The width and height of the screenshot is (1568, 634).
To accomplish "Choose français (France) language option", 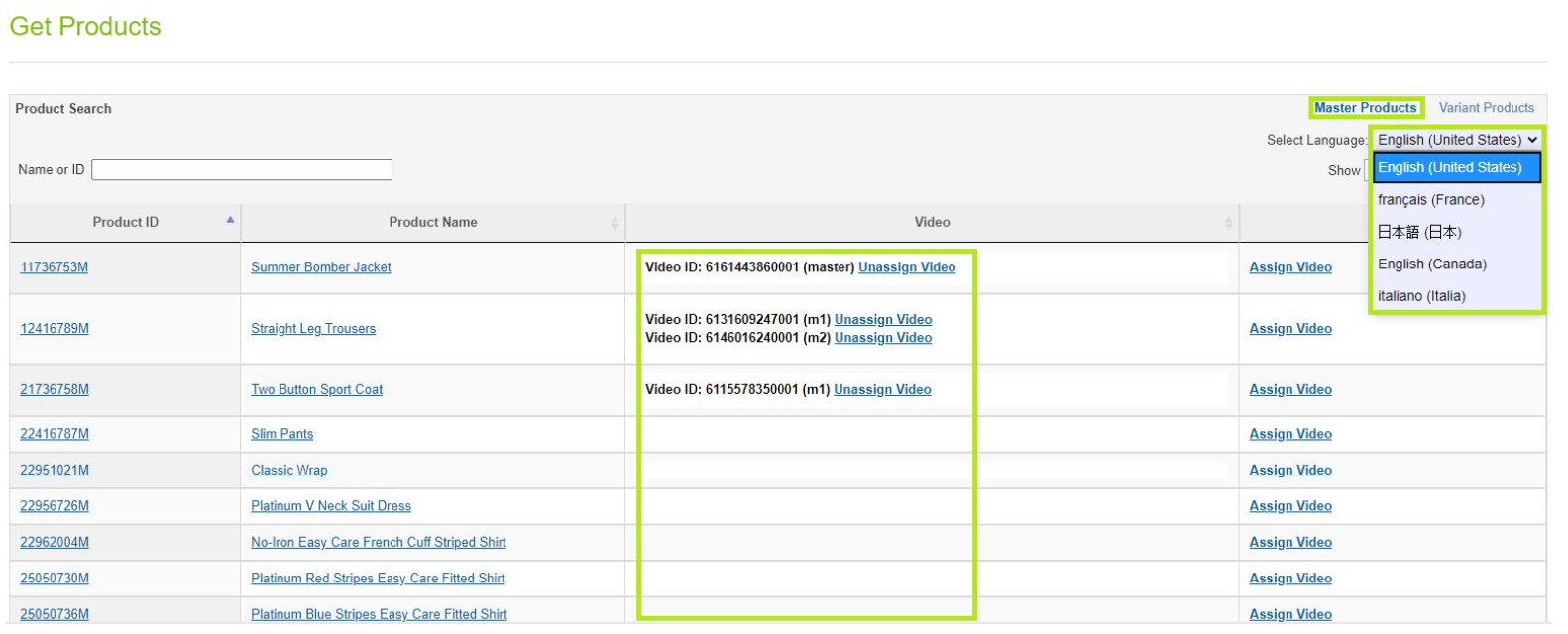I will point(1430,200).
